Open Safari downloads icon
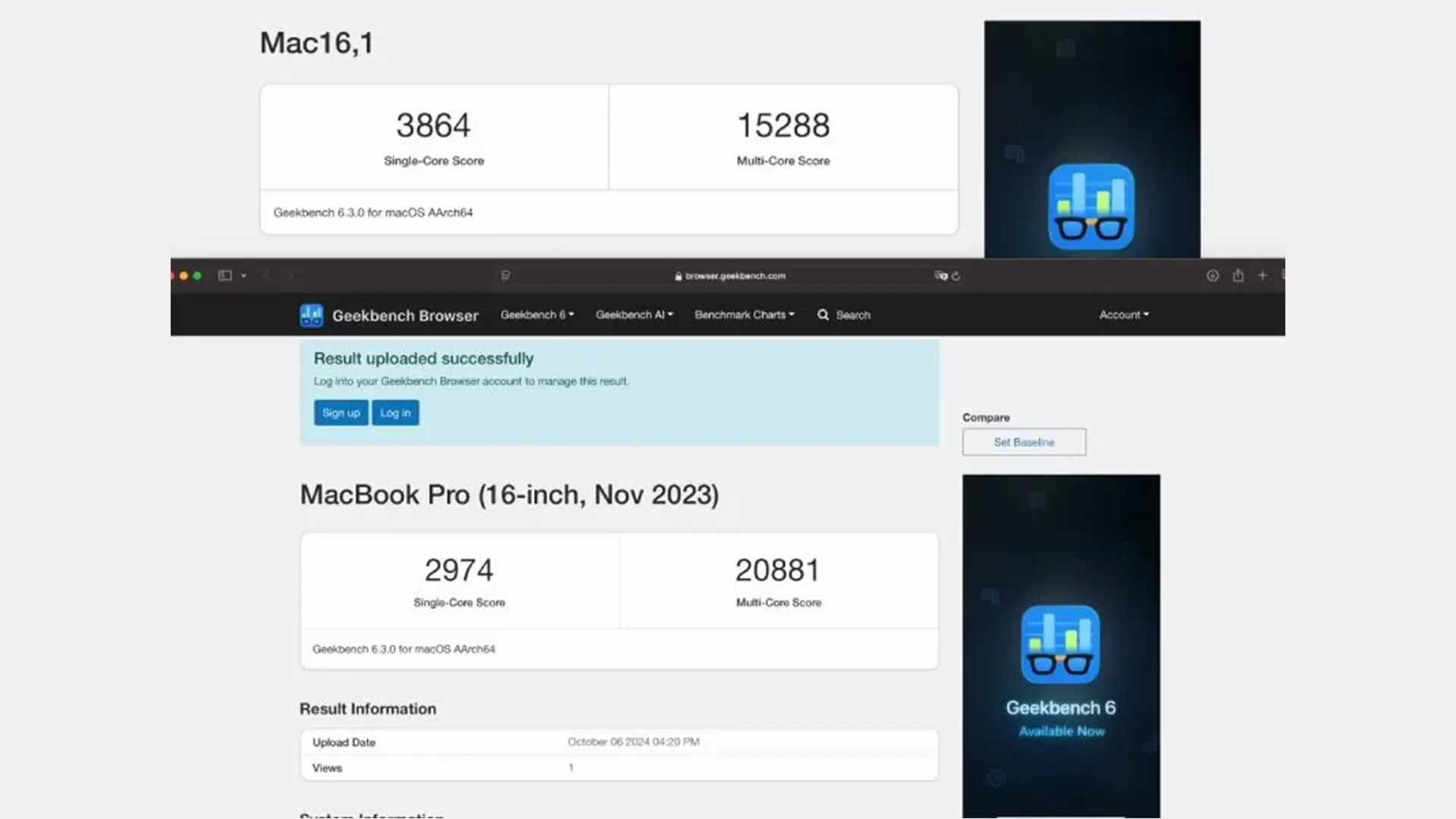 coord(1213,275)
